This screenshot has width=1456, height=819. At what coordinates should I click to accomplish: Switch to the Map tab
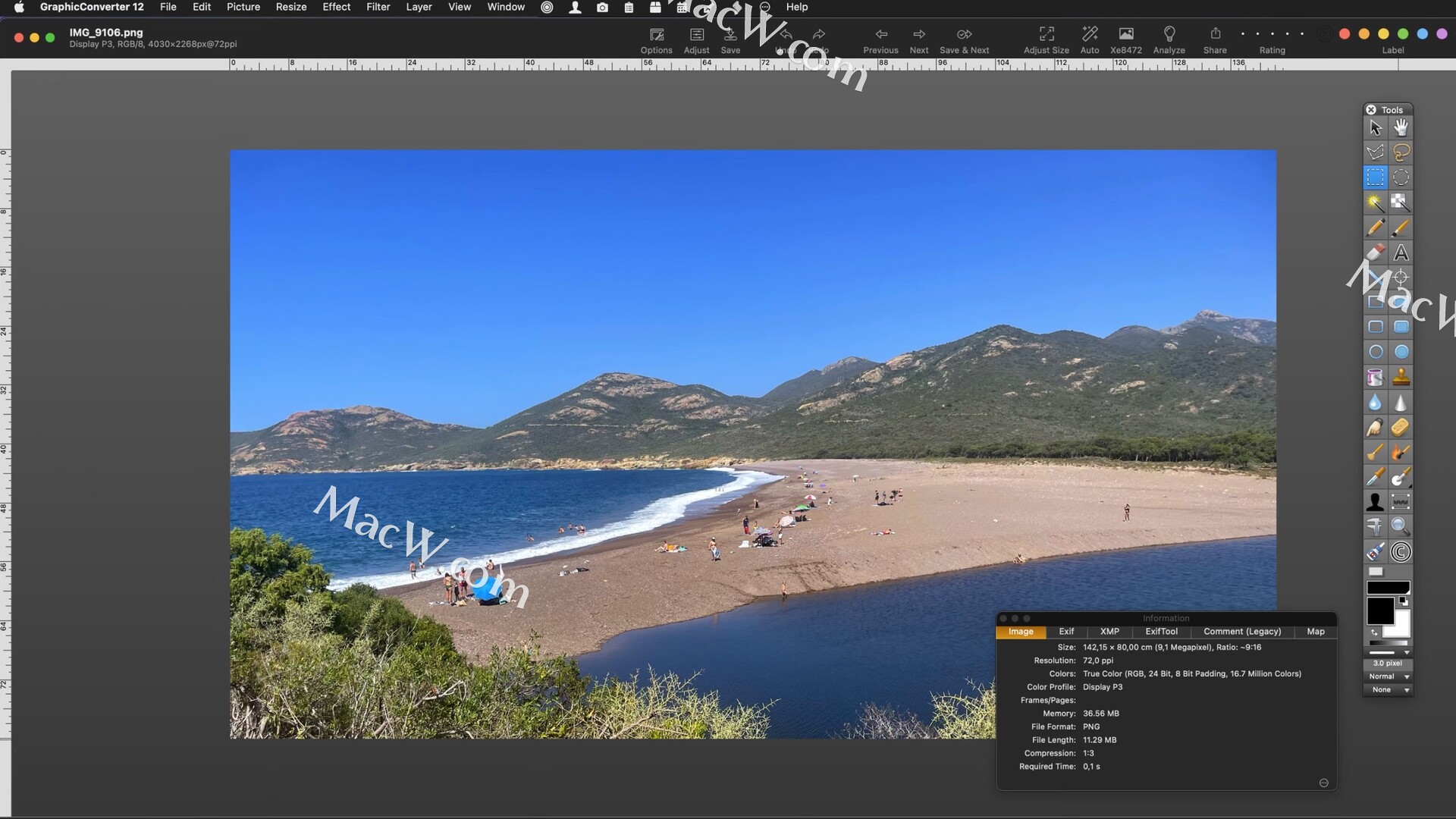pos(1316,632)
